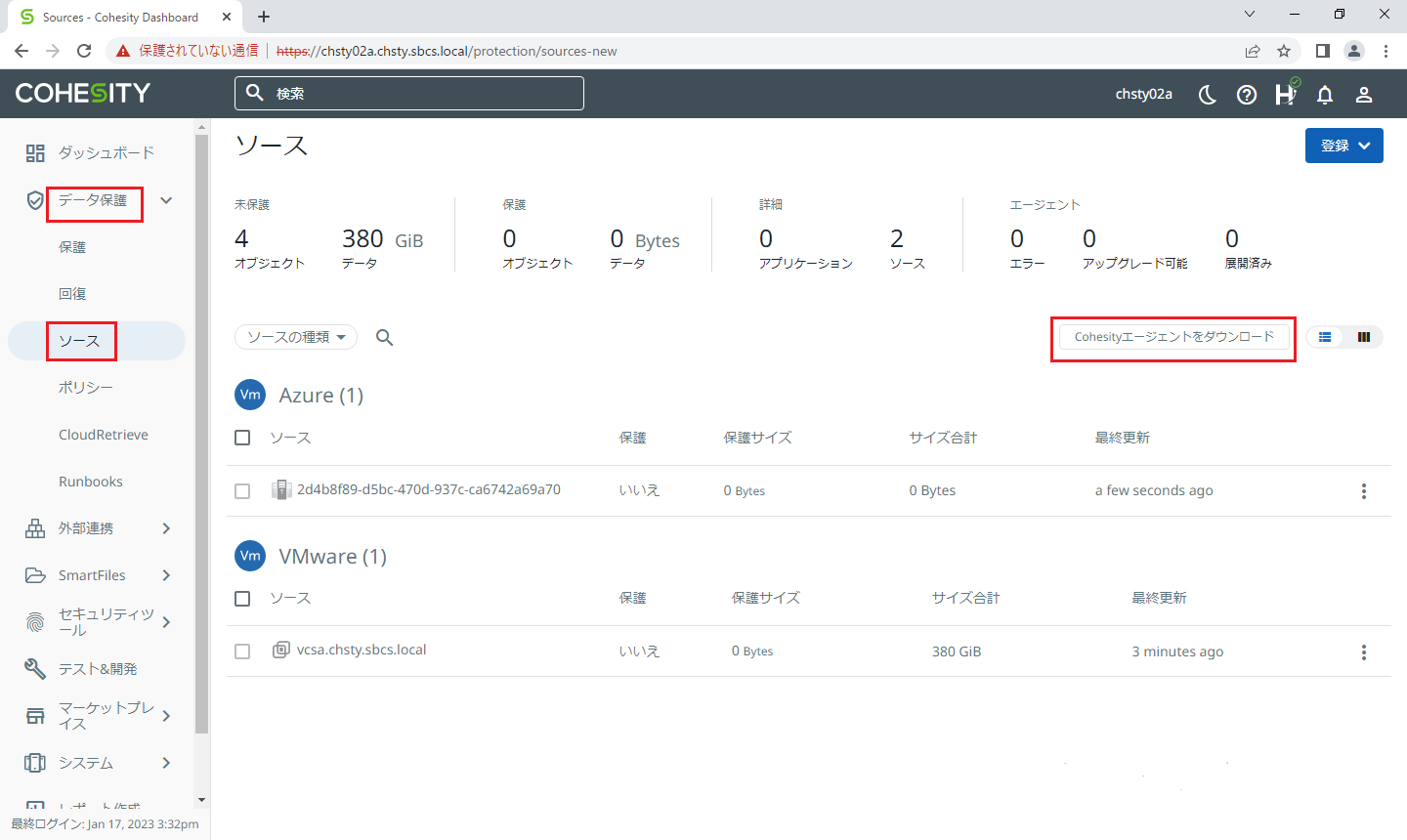Check the vcsa.chsty.sbcs.local row checkbox
The image size is (1407, 840).
click(242, 651)
